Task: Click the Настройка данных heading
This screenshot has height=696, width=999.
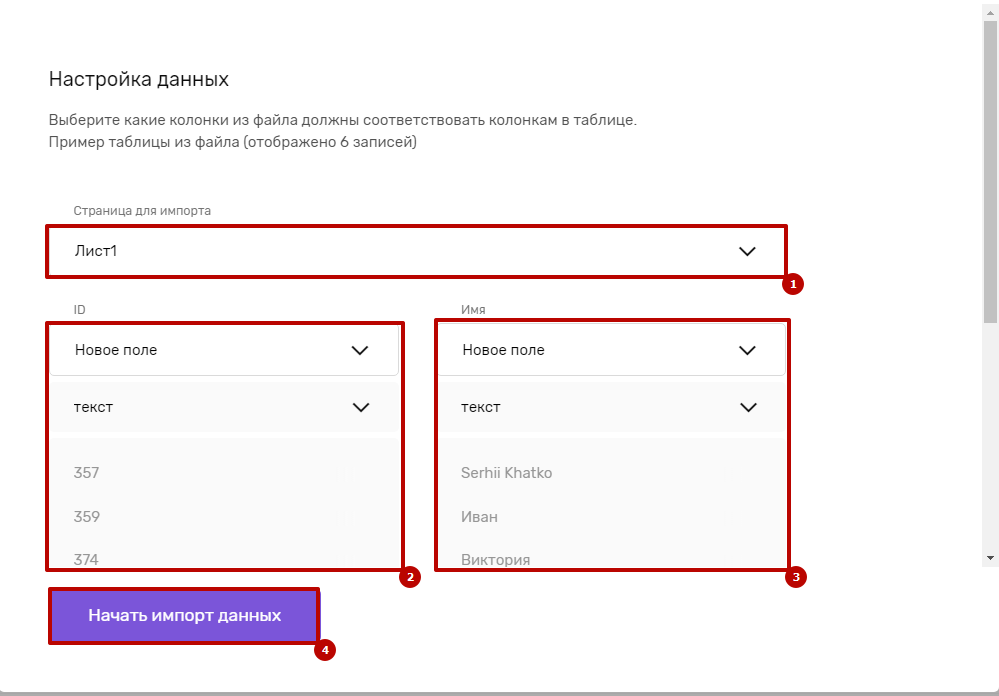Action: [139, 79]
